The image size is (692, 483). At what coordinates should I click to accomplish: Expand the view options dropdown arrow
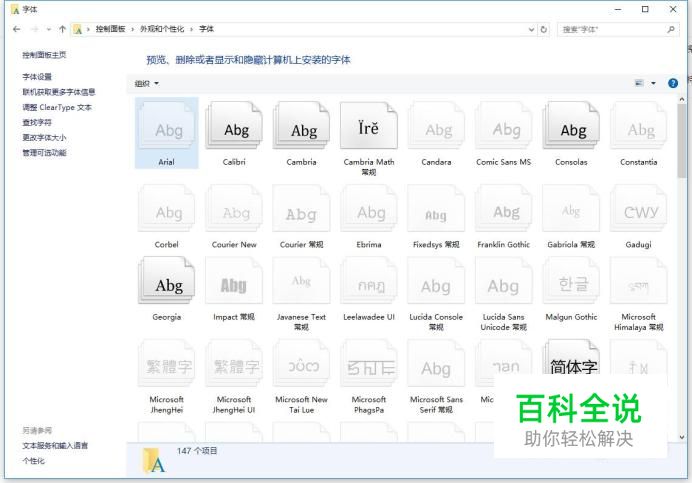653,83
